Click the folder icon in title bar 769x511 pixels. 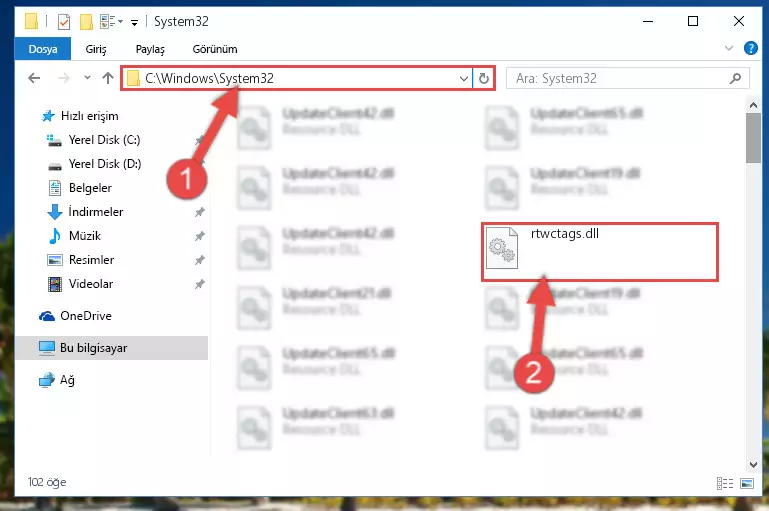click(31, 22)
